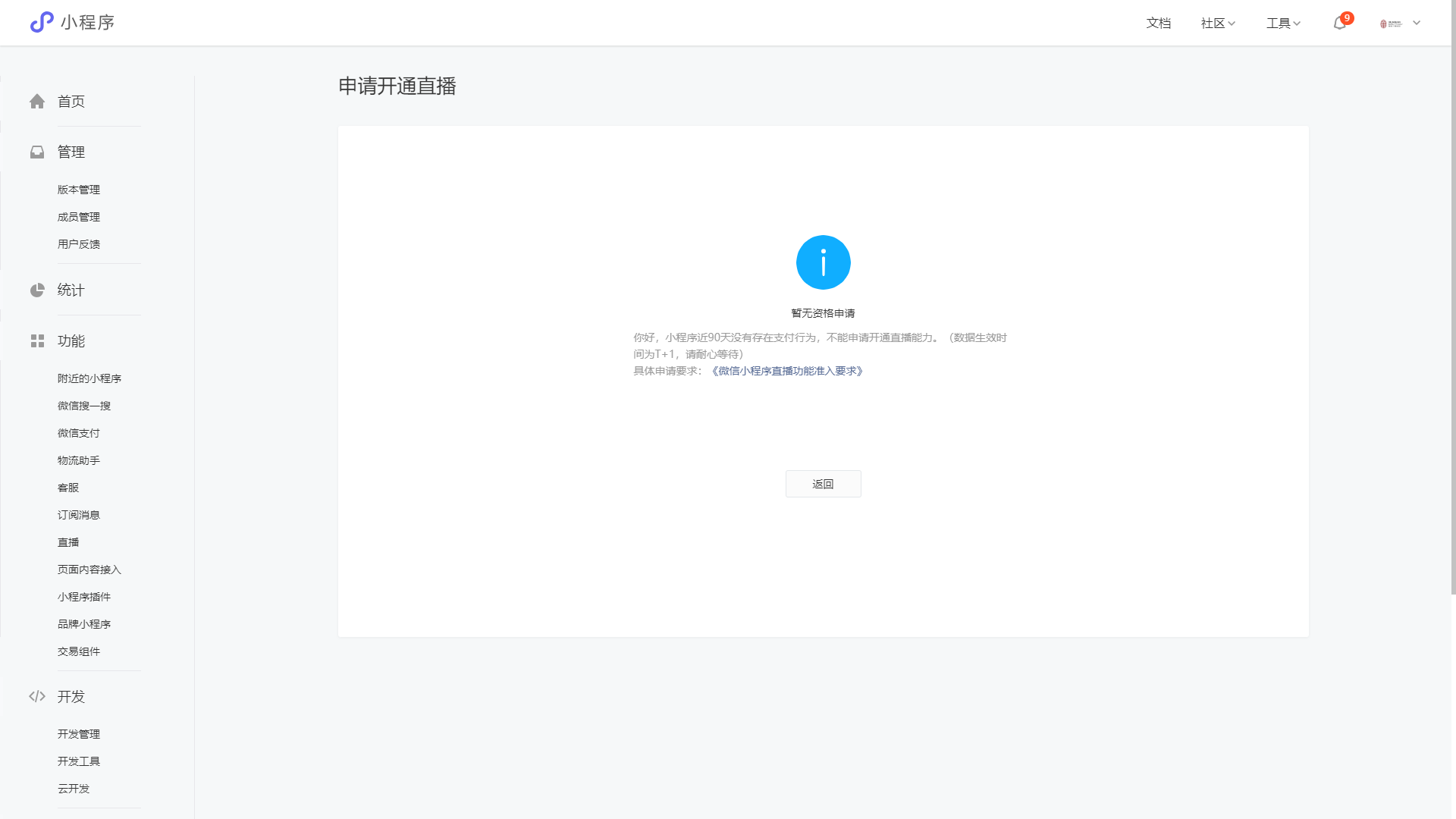Click the pie chart icon beside 统计
Screen dimensions: 1456x819
(37, 290)
